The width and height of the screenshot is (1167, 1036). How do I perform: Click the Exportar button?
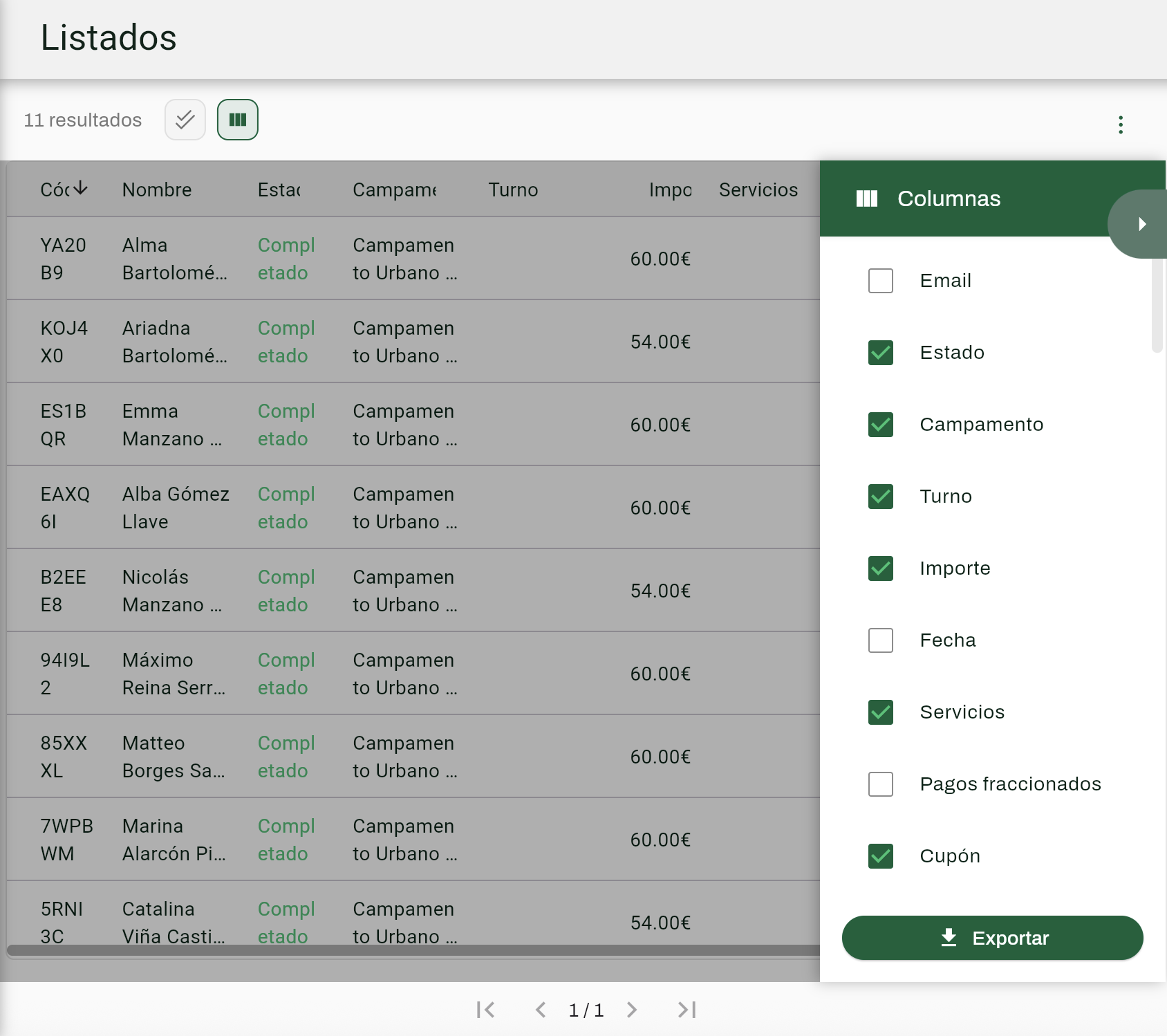[x=992, y=938]
